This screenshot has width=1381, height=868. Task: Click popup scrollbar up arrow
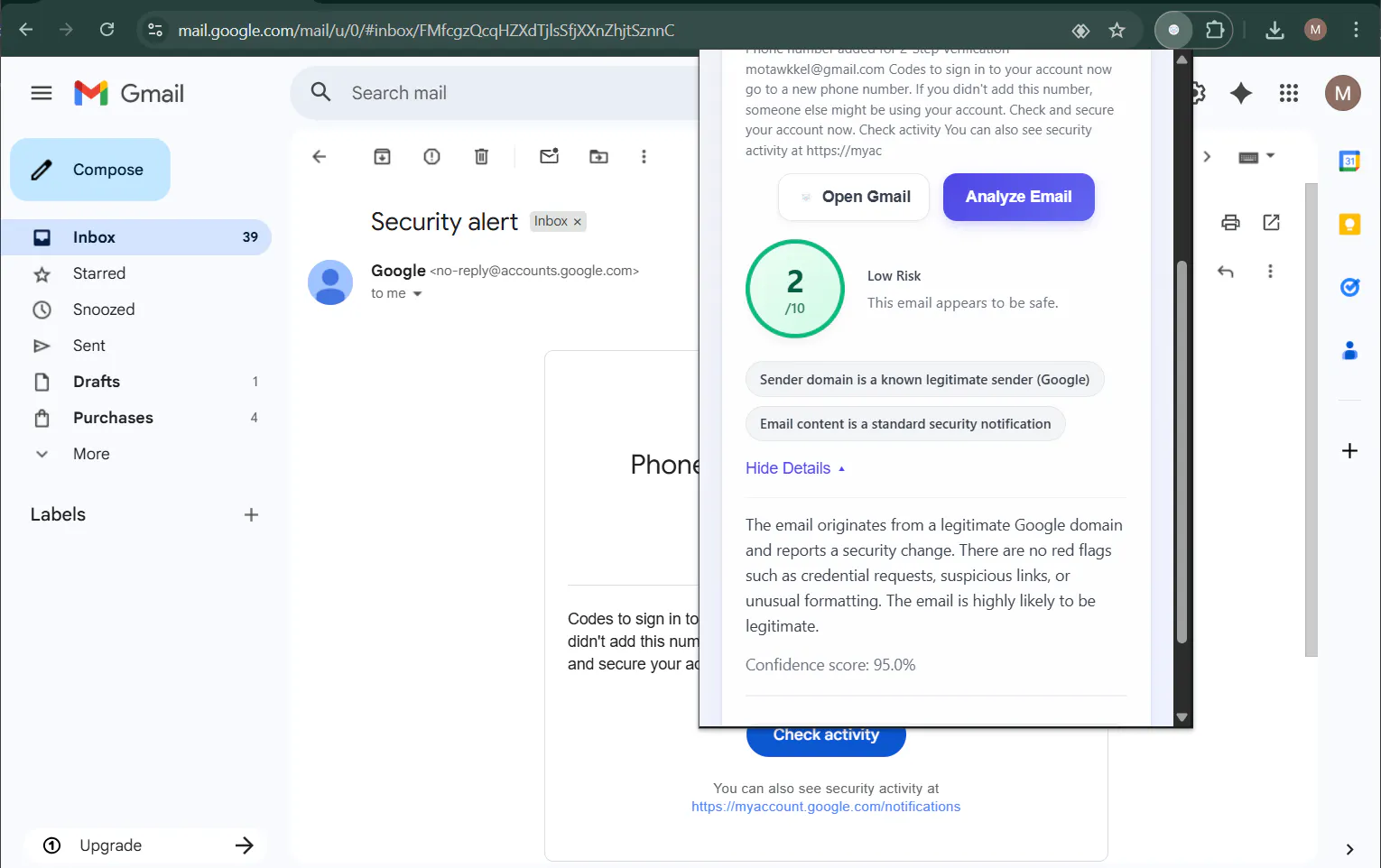pos(1182,60)
